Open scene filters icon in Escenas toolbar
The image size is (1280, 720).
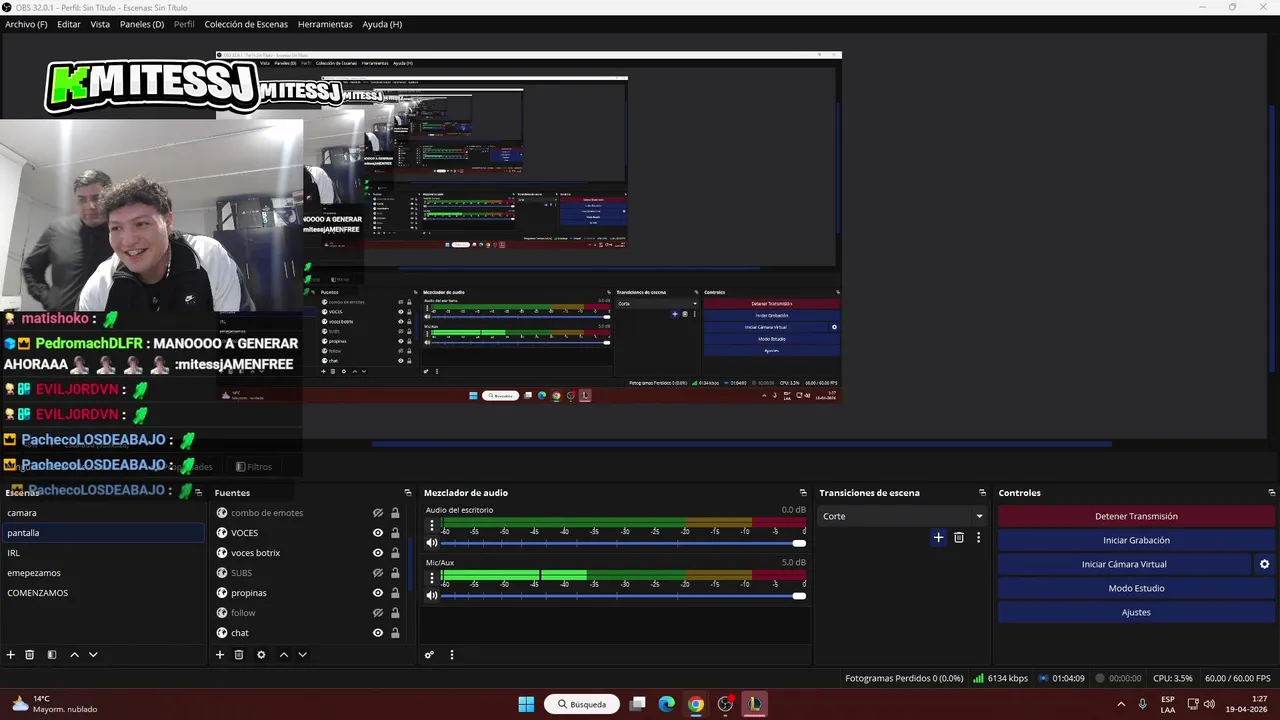52,655
